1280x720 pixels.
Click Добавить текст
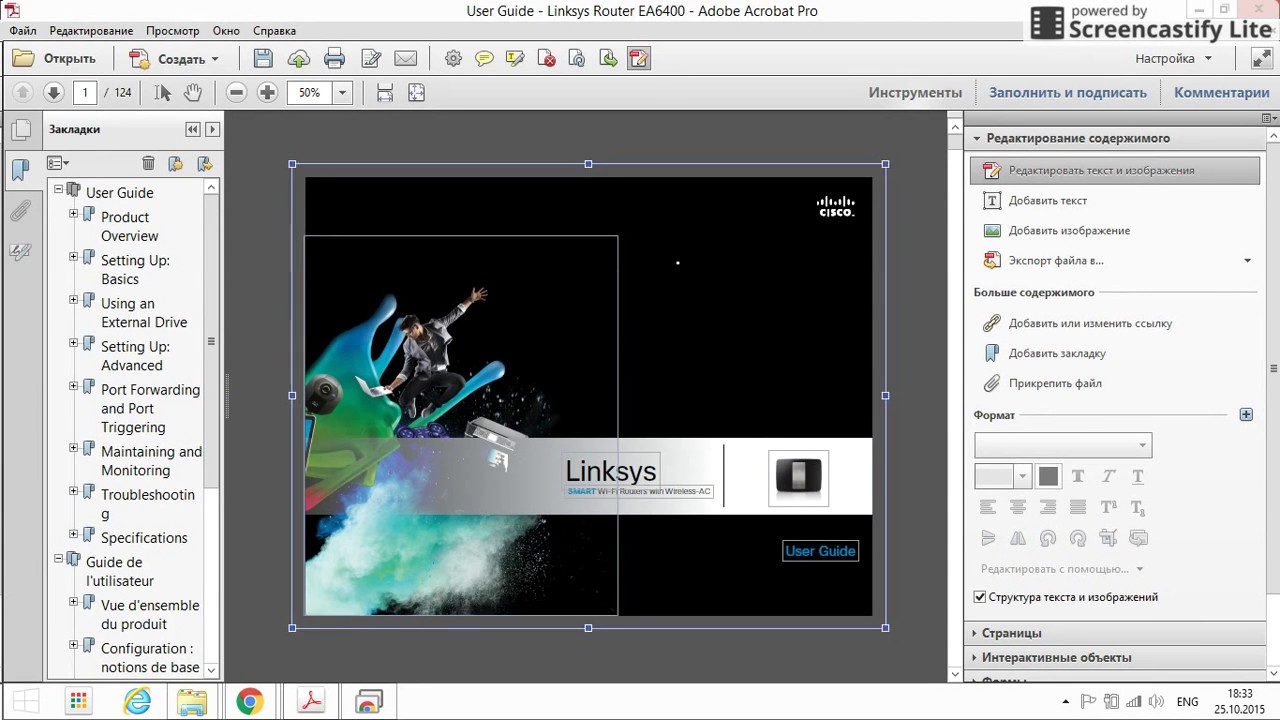pos(1047,200)
